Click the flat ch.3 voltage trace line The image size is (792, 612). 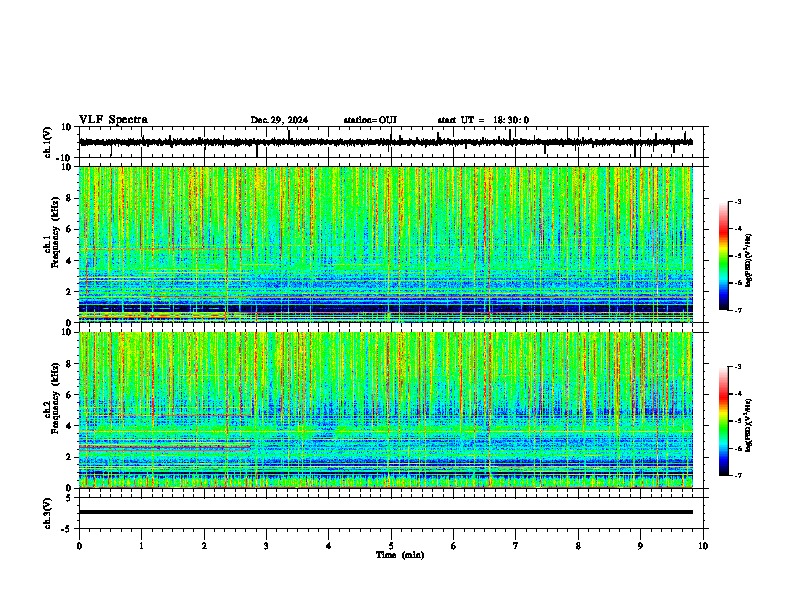coord(386,512)
